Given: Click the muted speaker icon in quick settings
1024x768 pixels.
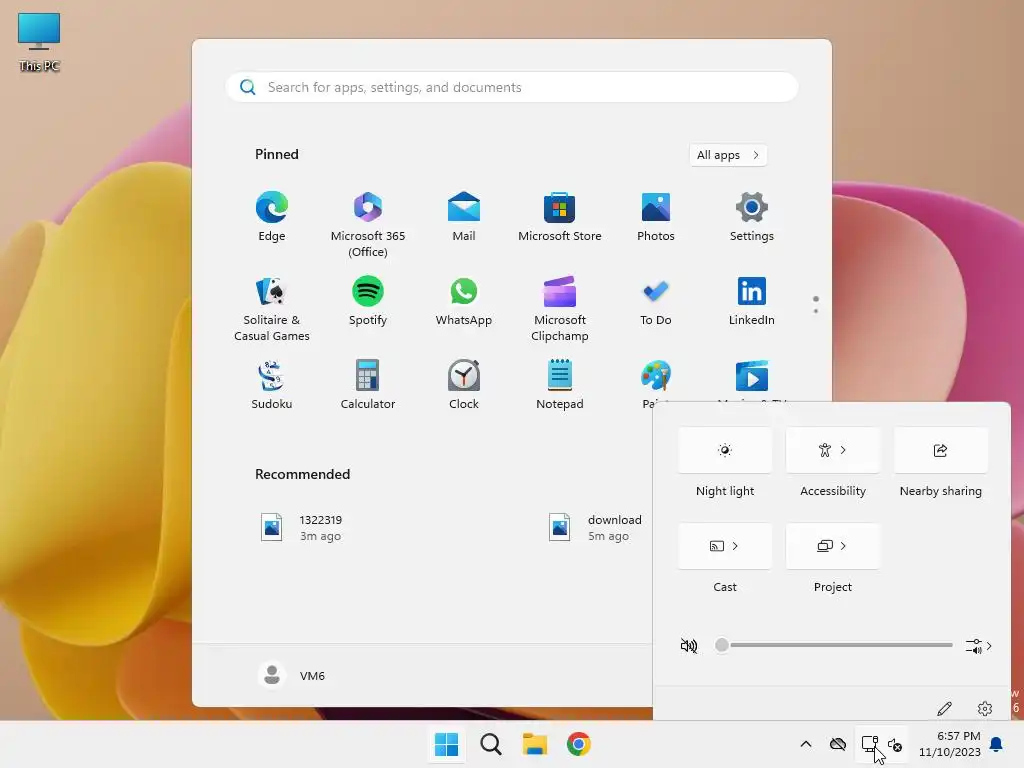Looking at the screenshot, I should click(689, 645).
